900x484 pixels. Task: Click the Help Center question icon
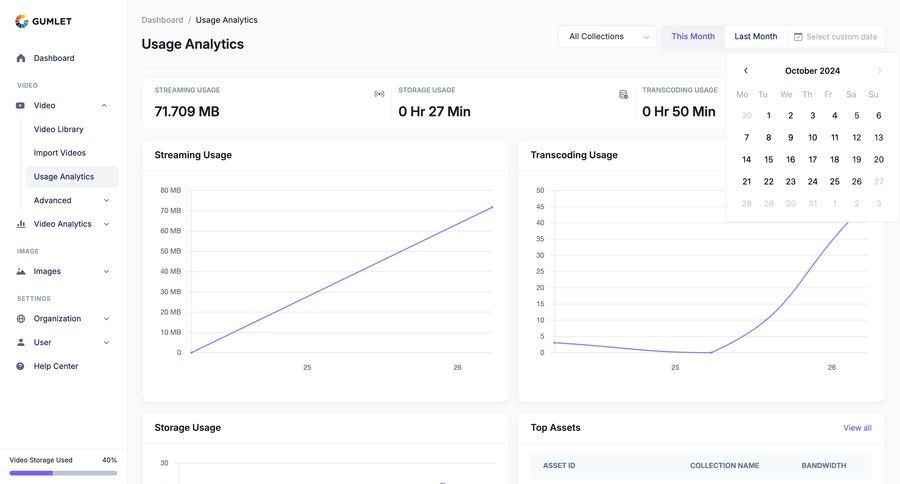click(x=21, y=366)
